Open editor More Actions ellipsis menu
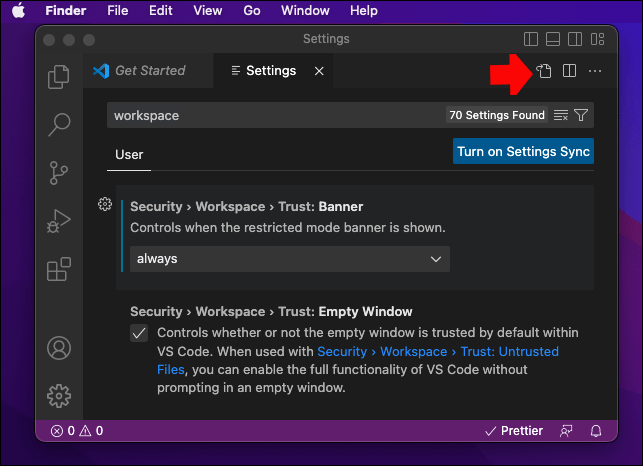Image resolution: width=643 pixels, height=466 pixels. [595, 71]
